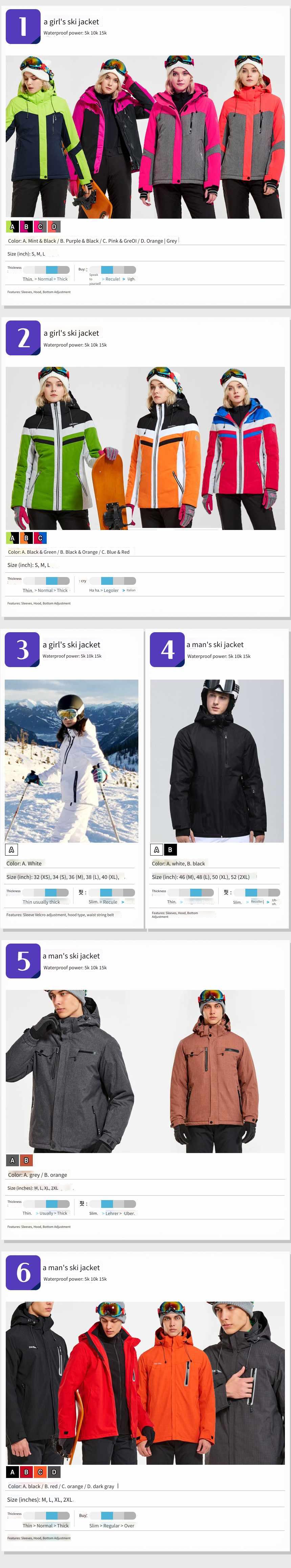This screenshot has height=1568, width=291.
Task: Click the "a girl's ski jacket" title in section 2
Action: click(71, 333)
